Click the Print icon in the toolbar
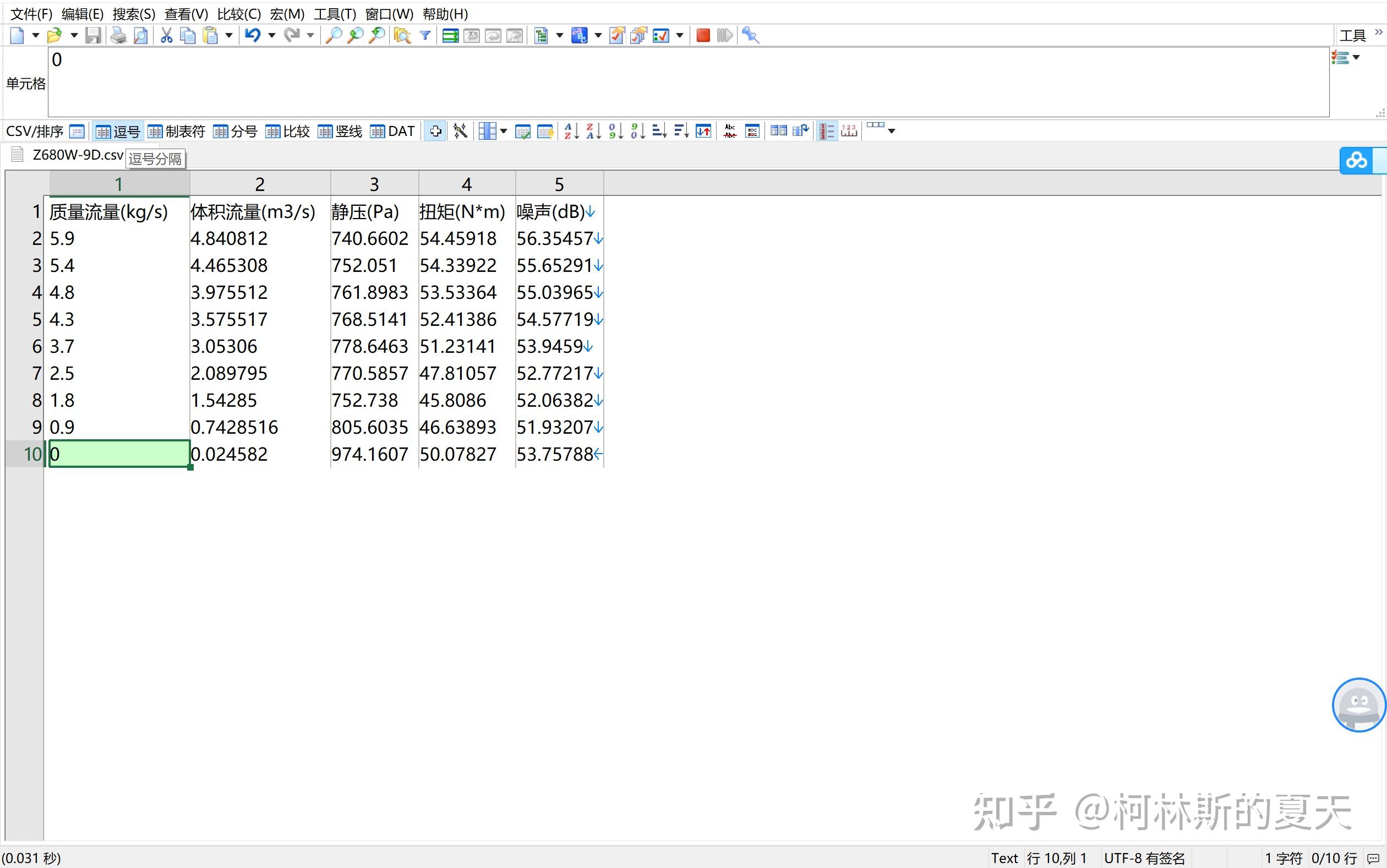1387x868 pixels. (x=118, y=36)
